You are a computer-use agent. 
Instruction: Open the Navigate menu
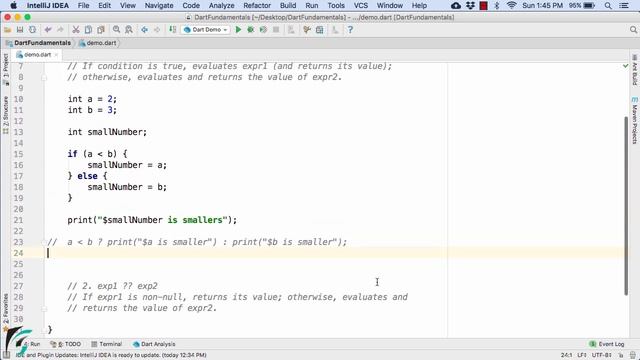[159, 6]
